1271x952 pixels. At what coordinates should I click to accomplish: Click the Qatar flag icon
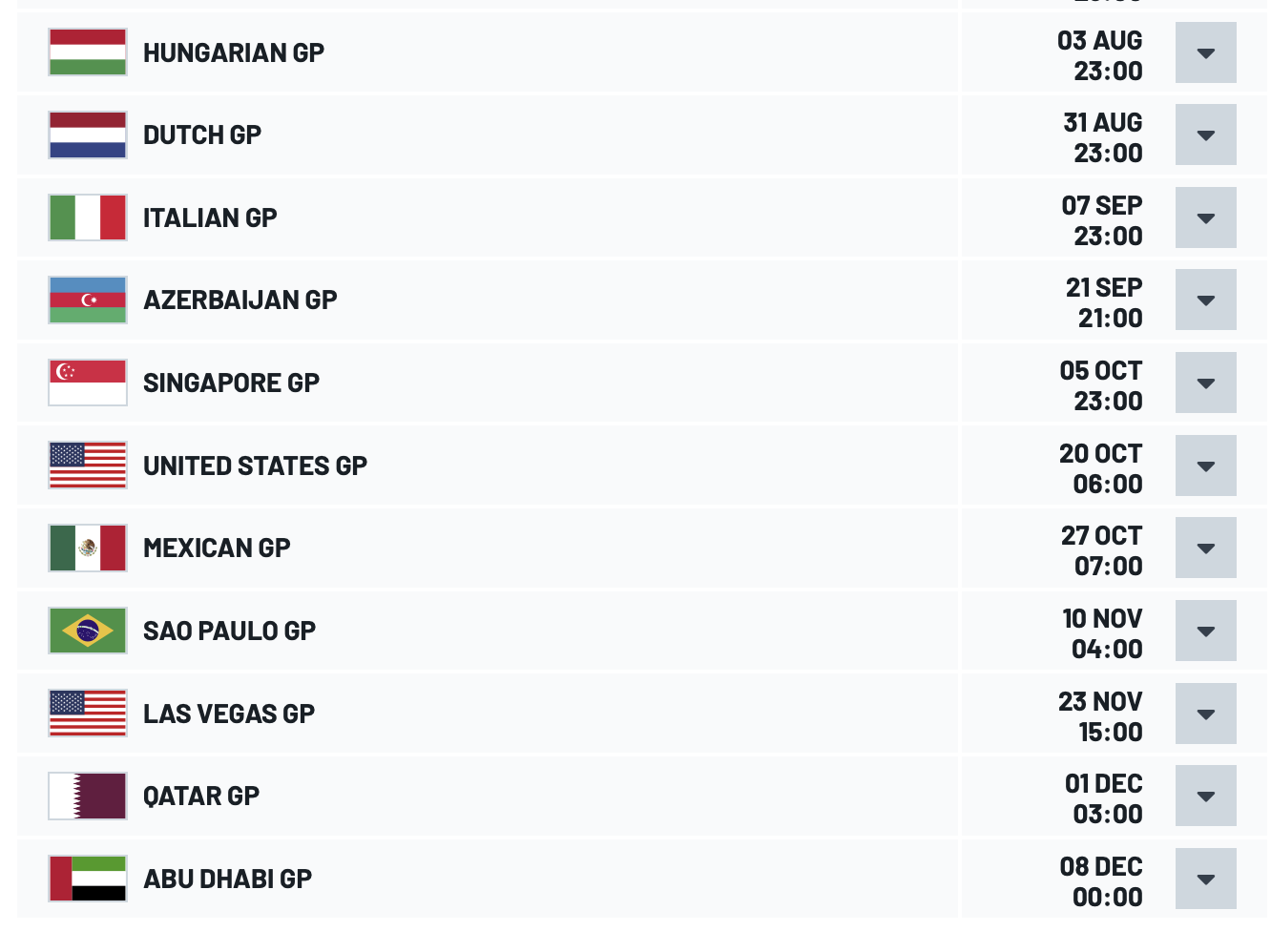tap(88, 796)
